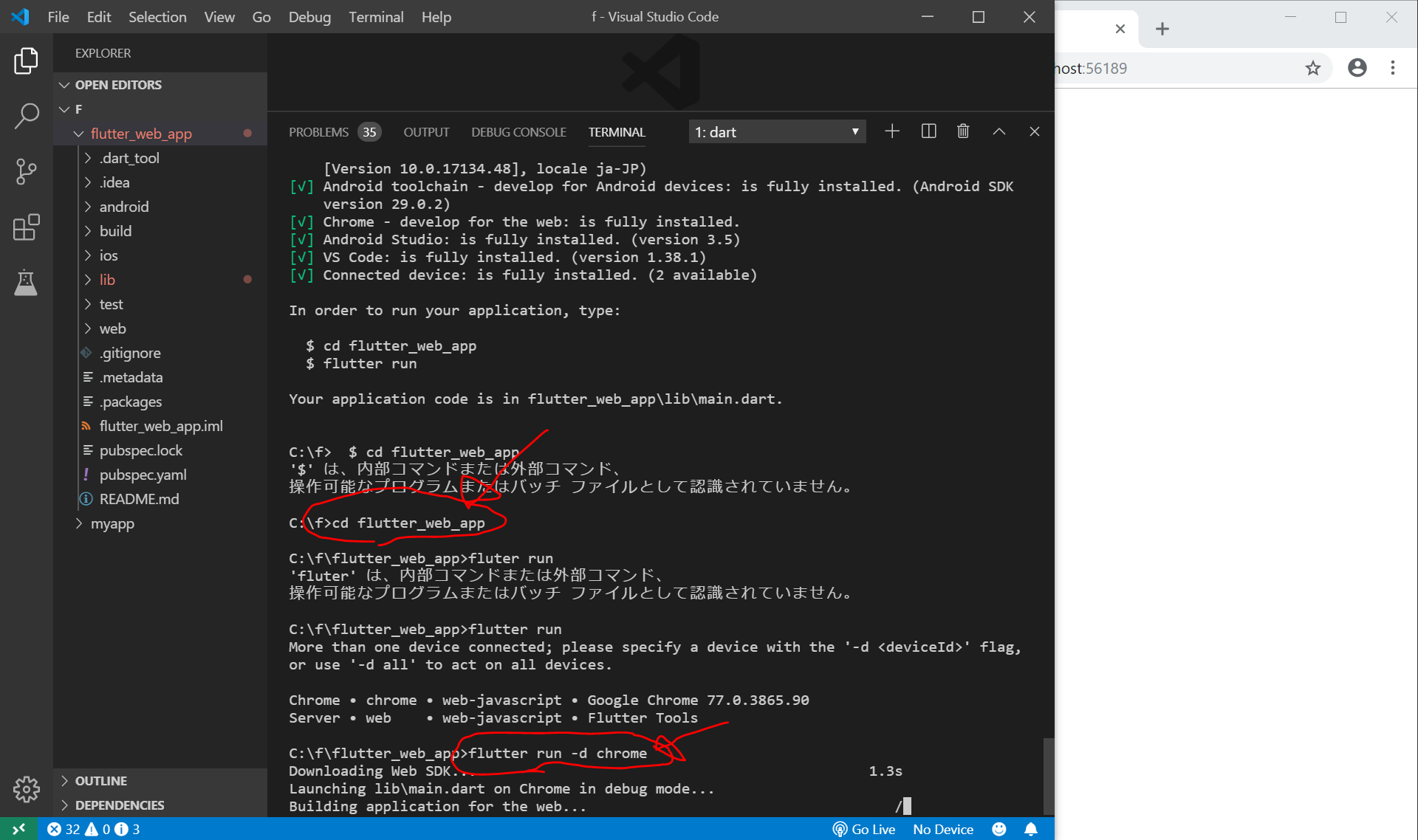Screen dimensions: 1418x840
Task: Open the Search view in activity bar
Action: pos(26,116)
